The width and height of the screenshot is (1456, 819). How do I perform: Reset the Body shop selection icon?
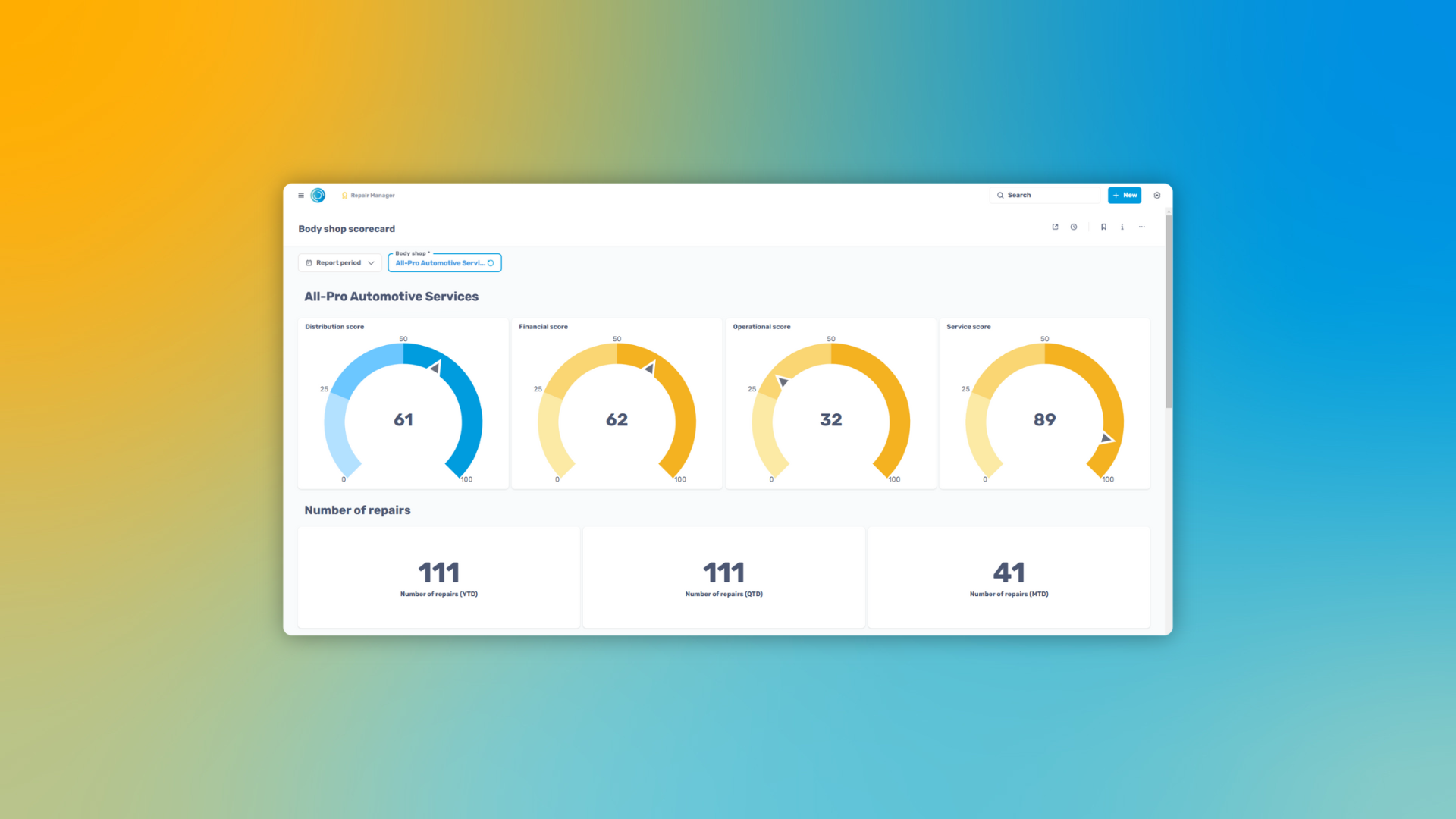pyautogui.click(x=491, y=263)
